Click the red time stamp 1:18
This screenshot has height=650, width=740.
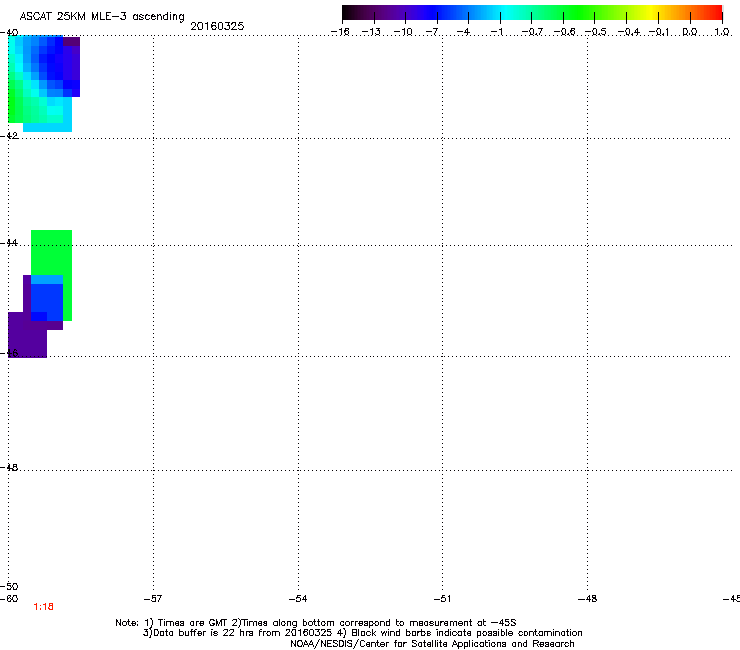(x=43, y=607)
